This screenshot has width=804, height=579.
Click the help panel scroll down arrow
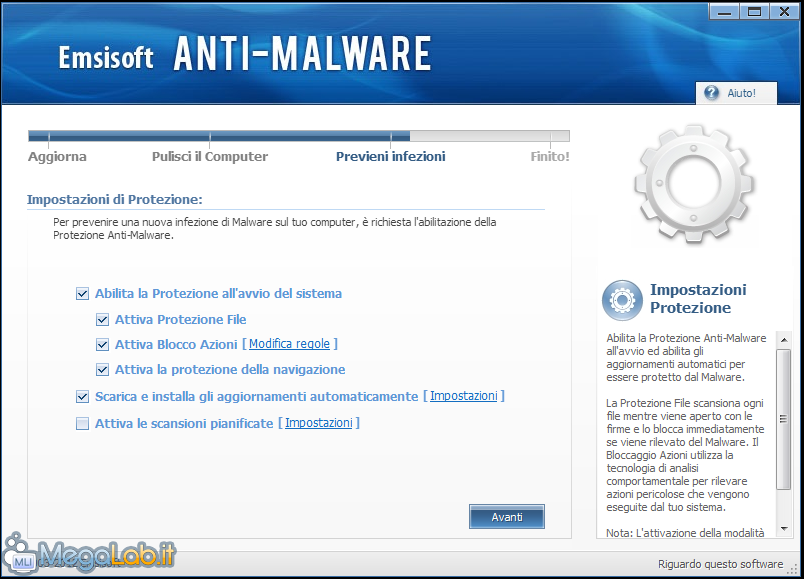click(783, 529)
